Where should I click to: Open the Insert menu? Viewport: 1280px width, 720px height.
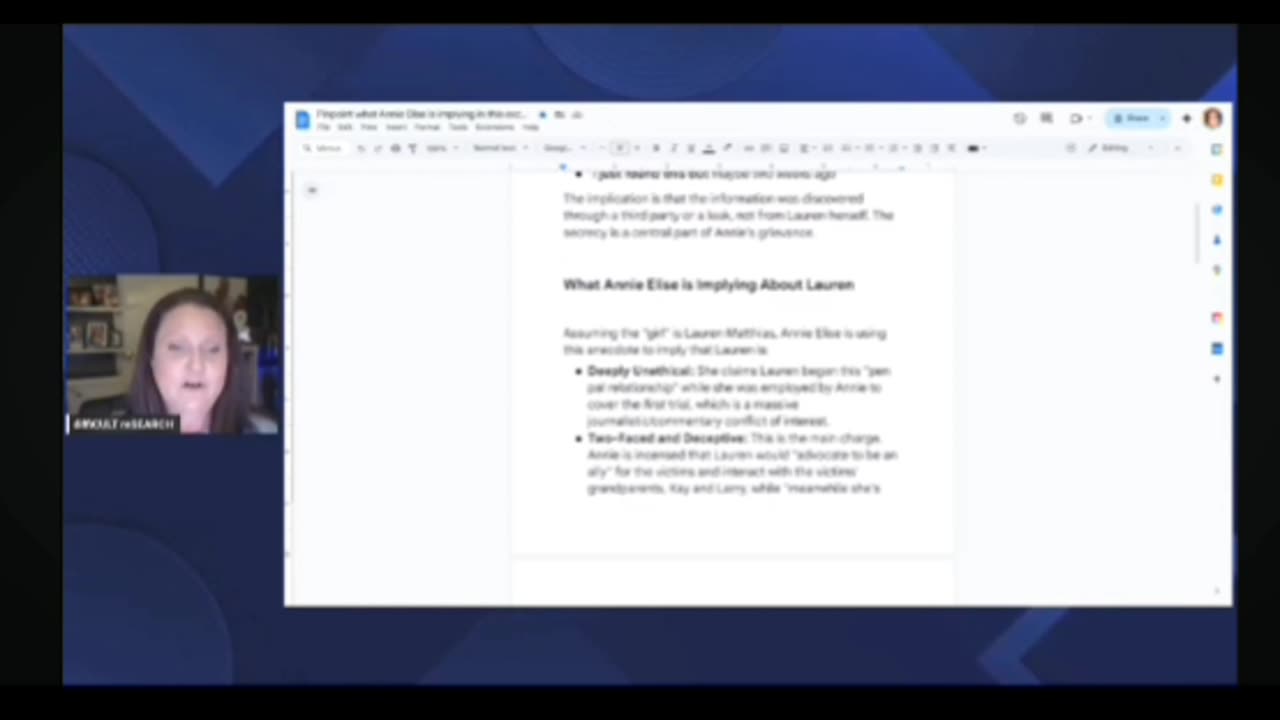pyautogui.click(x=396, y=127)
